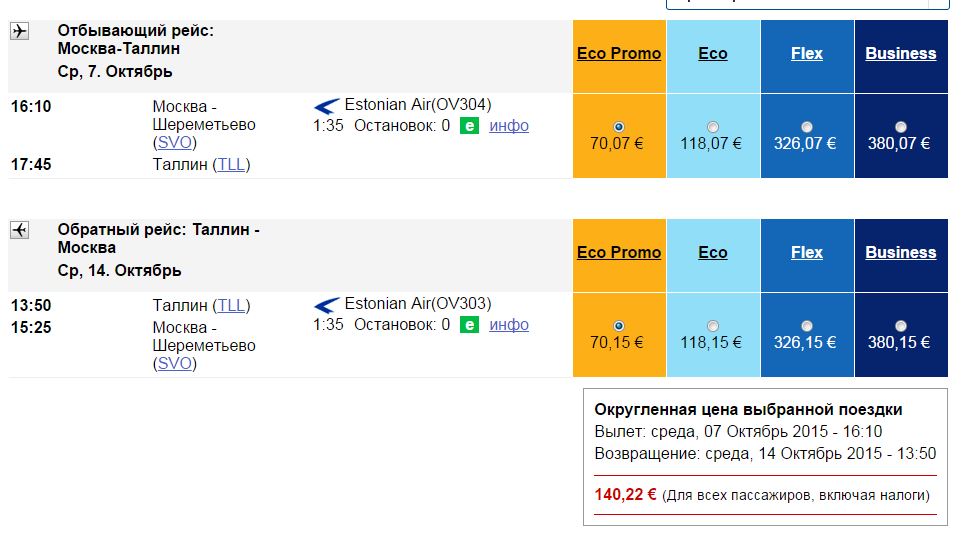Click the SVO airport link under the departing flight
The width and height of the screenshot is (963, 538).
click(x=174, y=142)
